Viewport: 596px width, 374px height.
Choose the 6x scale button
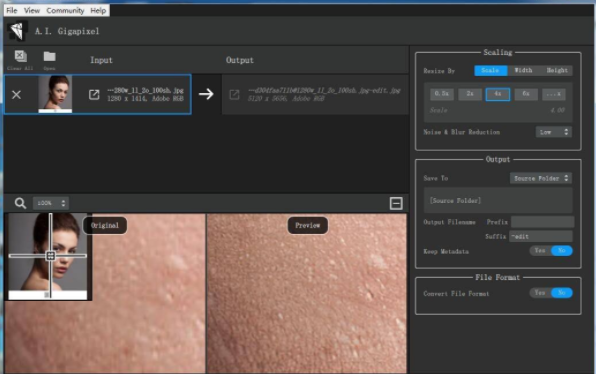click(x=526, y=94)
